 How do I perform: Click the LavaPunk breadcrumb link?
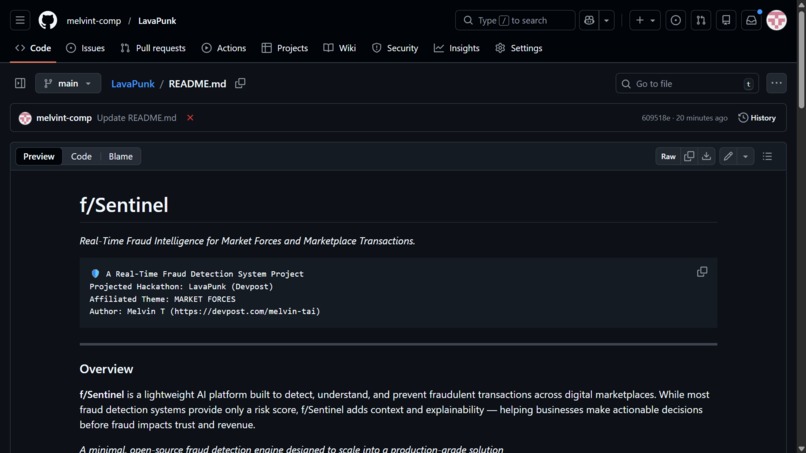pyautogui.click(x=133, y=84)
